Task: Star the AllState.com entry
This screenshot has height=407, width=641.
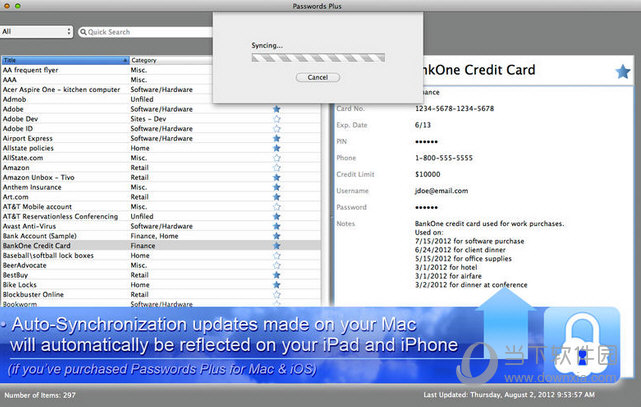Action: 277,158
